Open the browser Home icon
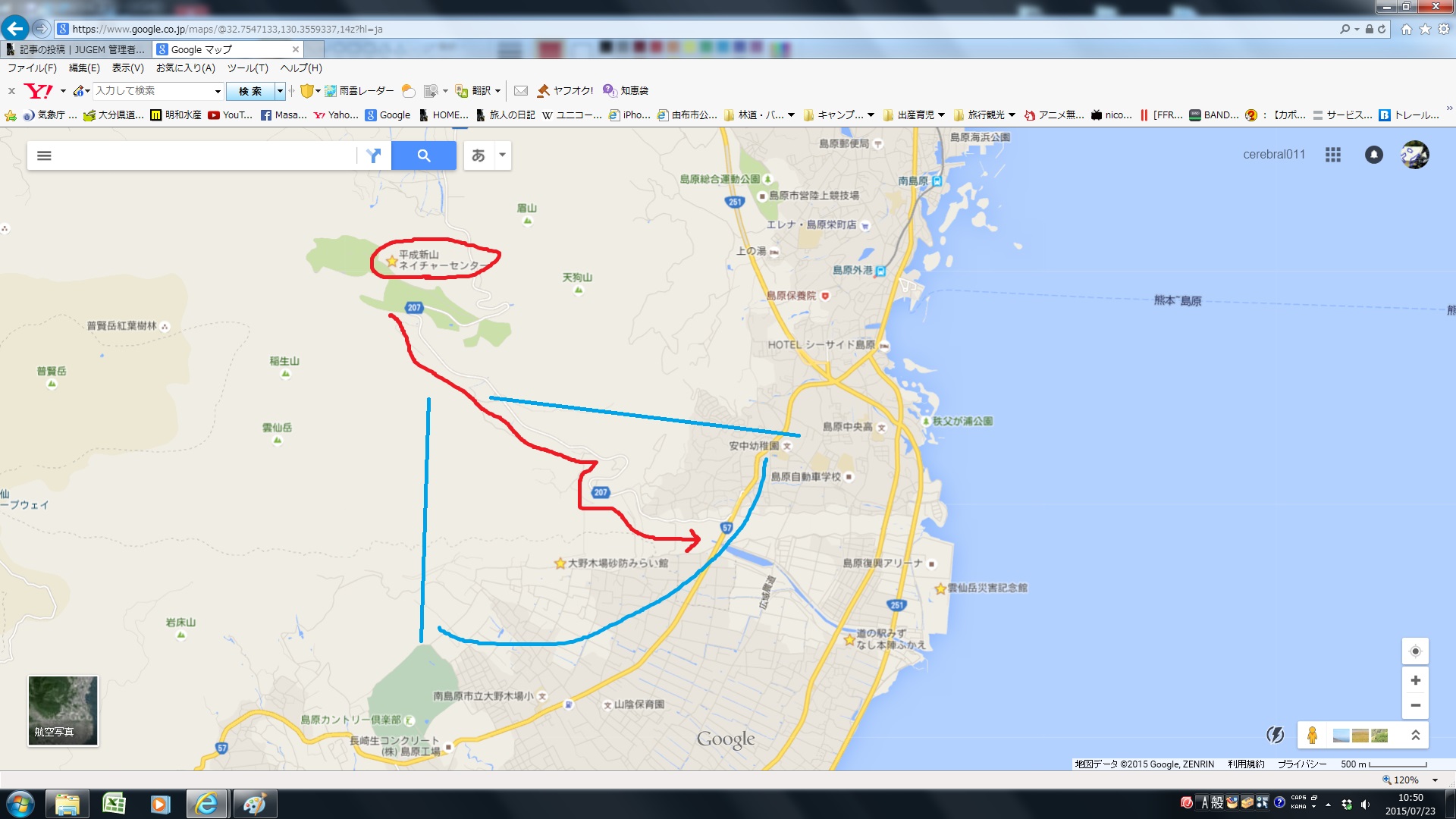 pyautogui.click(x=1407, y=29)
